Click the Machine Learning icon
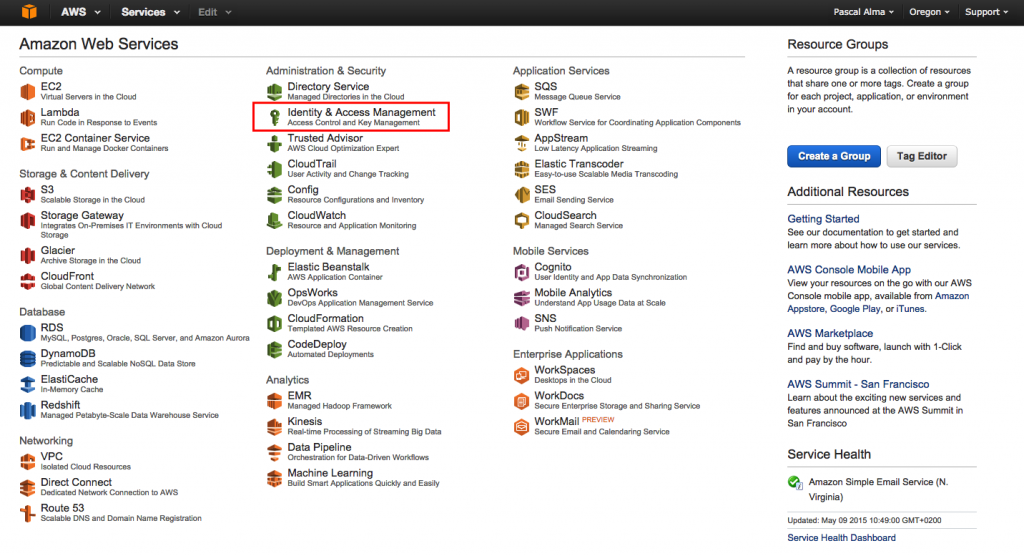This screenshot has height=556, width=1024. pyautogui.click(x=274, y=478)
